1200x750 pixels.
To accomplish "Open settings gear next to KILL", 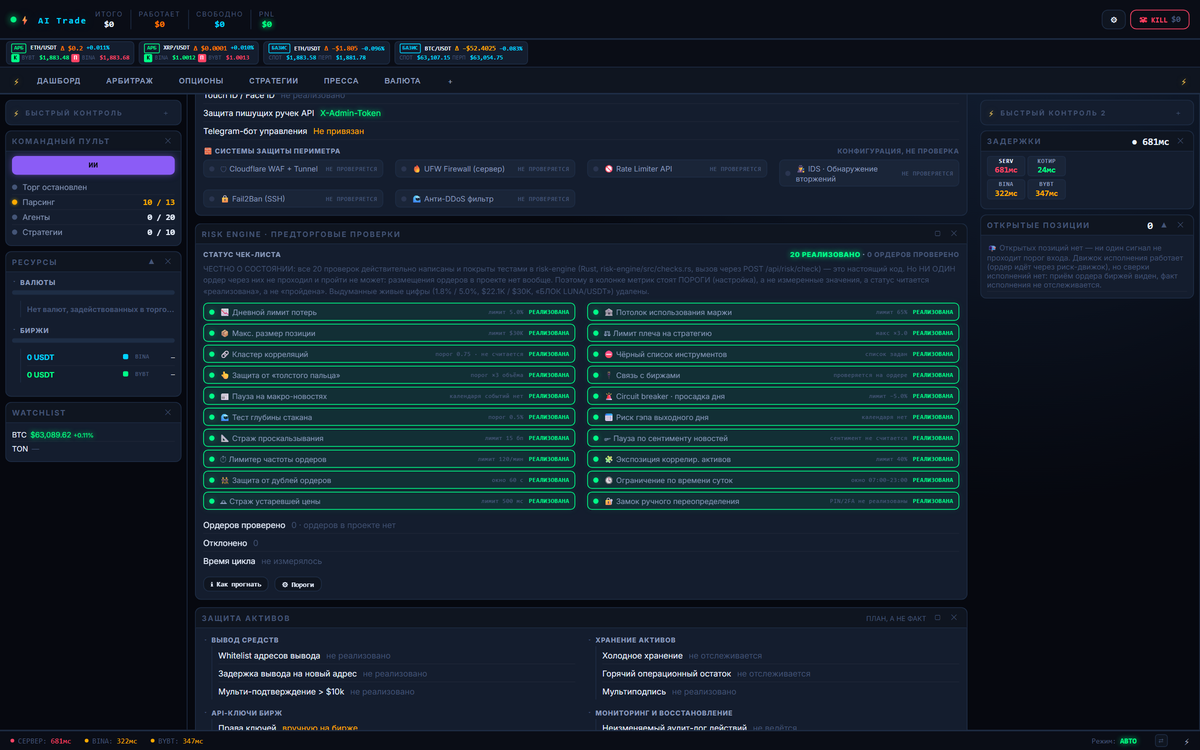I will click(1114, 19).
